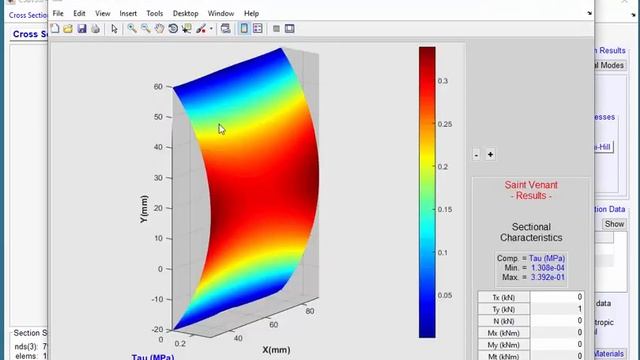Viewport: 640px width, 360px height.
Task: Select the Edit Plot arrow tool
Action: (114, 29)
